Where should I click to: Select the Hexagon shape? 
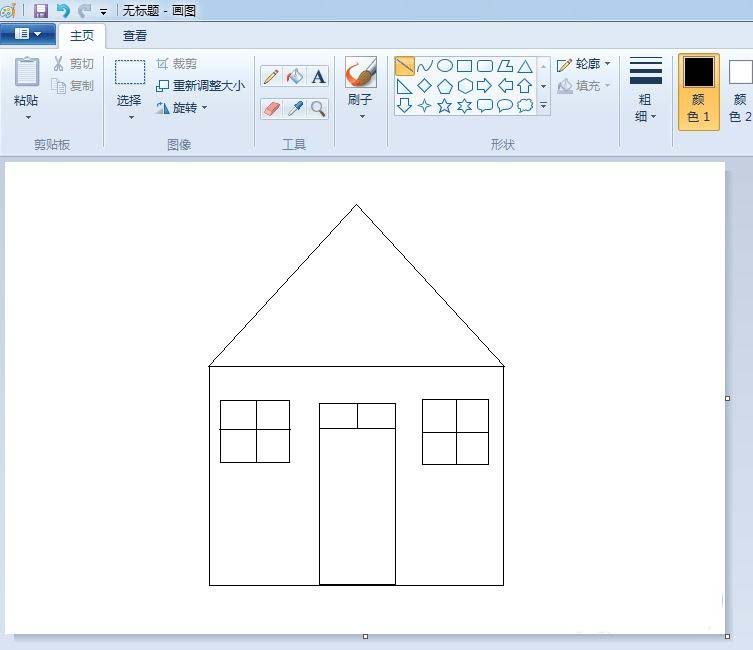(x=464, y=86)
